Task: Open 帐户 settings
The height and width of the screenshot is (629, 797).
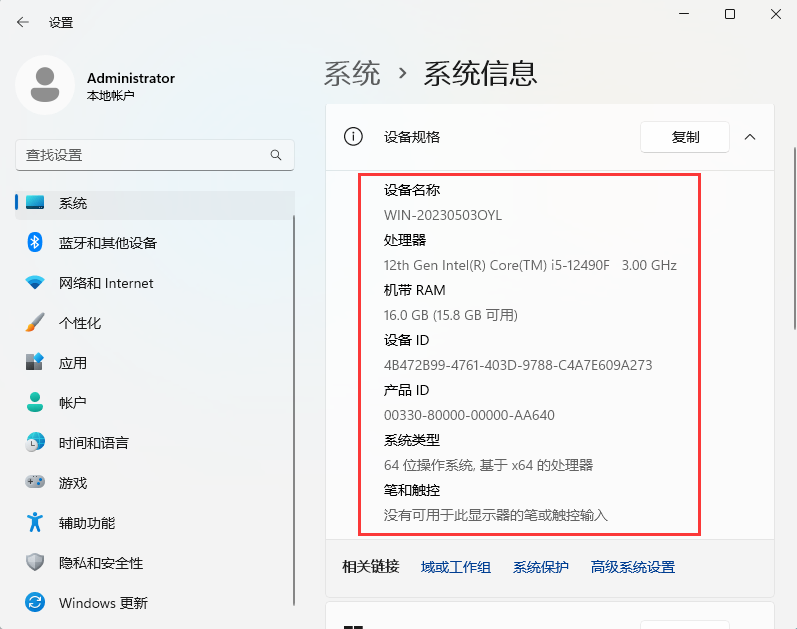Action: tap(155, 403)
